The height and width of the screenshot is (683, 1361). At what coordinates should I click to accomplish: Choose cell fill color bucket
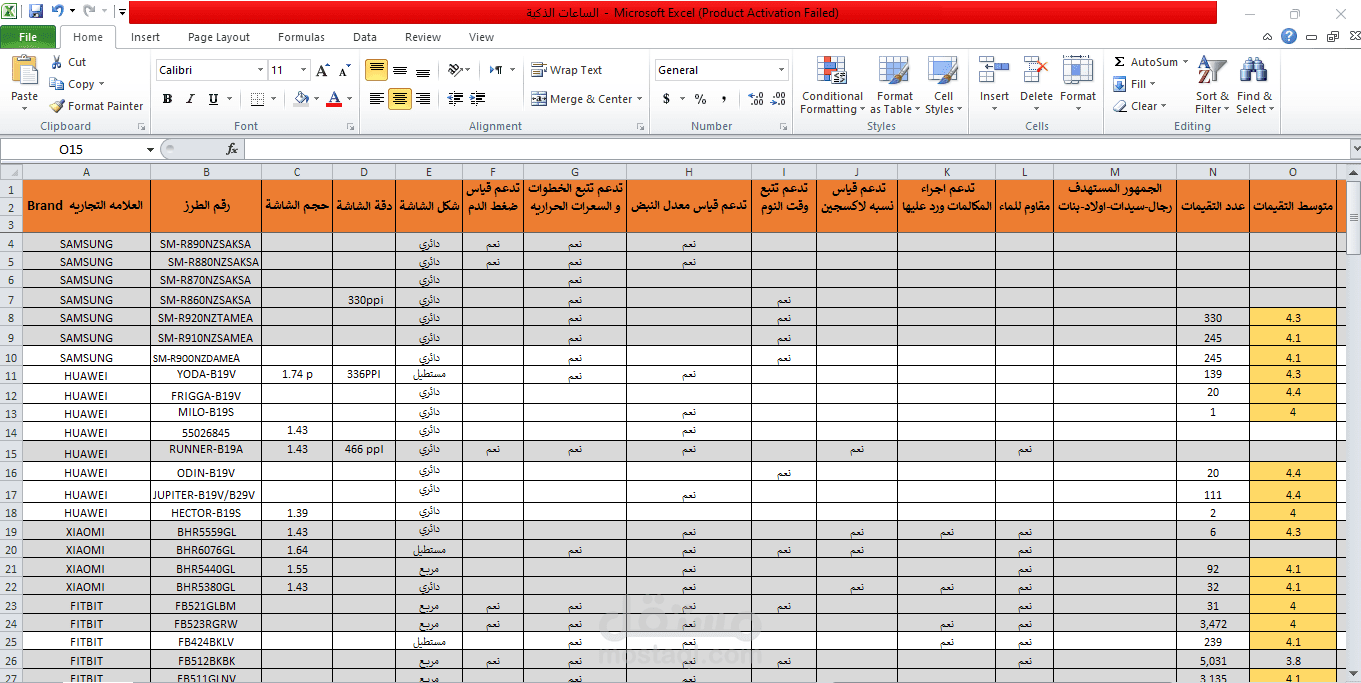click(301, 99)
